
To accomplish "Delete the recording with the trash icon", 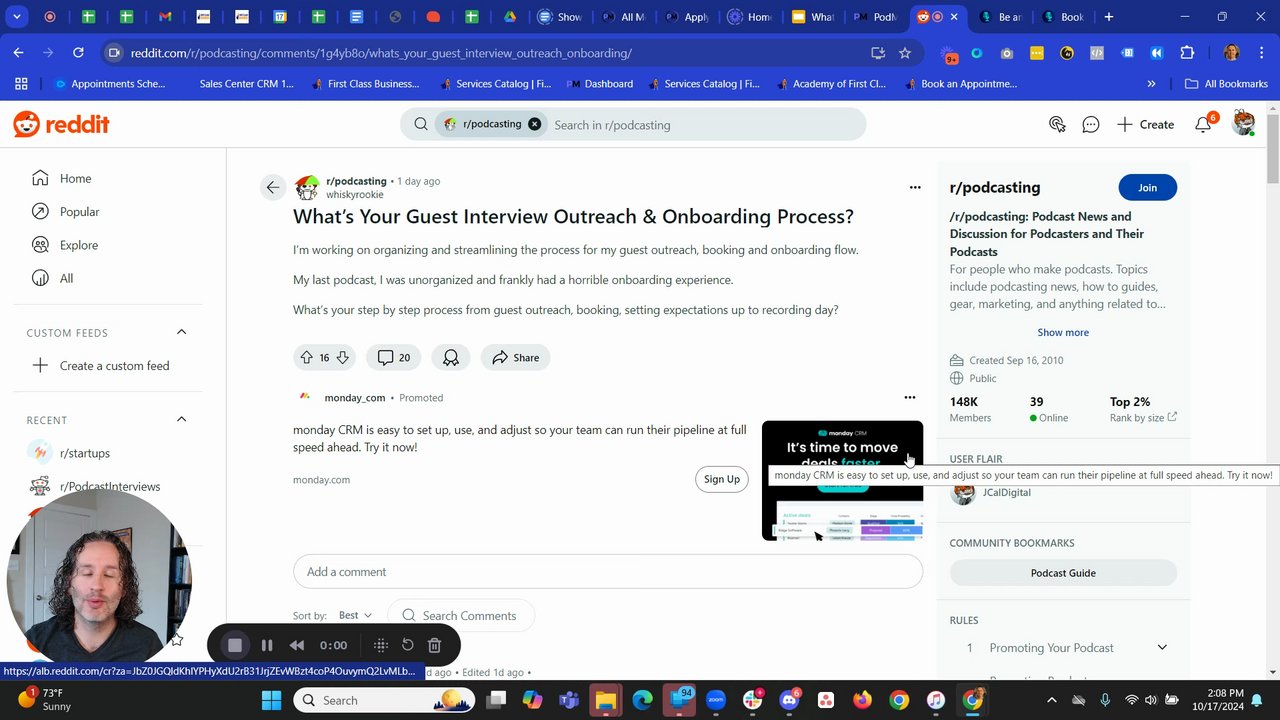I will [x=434, y=646].
